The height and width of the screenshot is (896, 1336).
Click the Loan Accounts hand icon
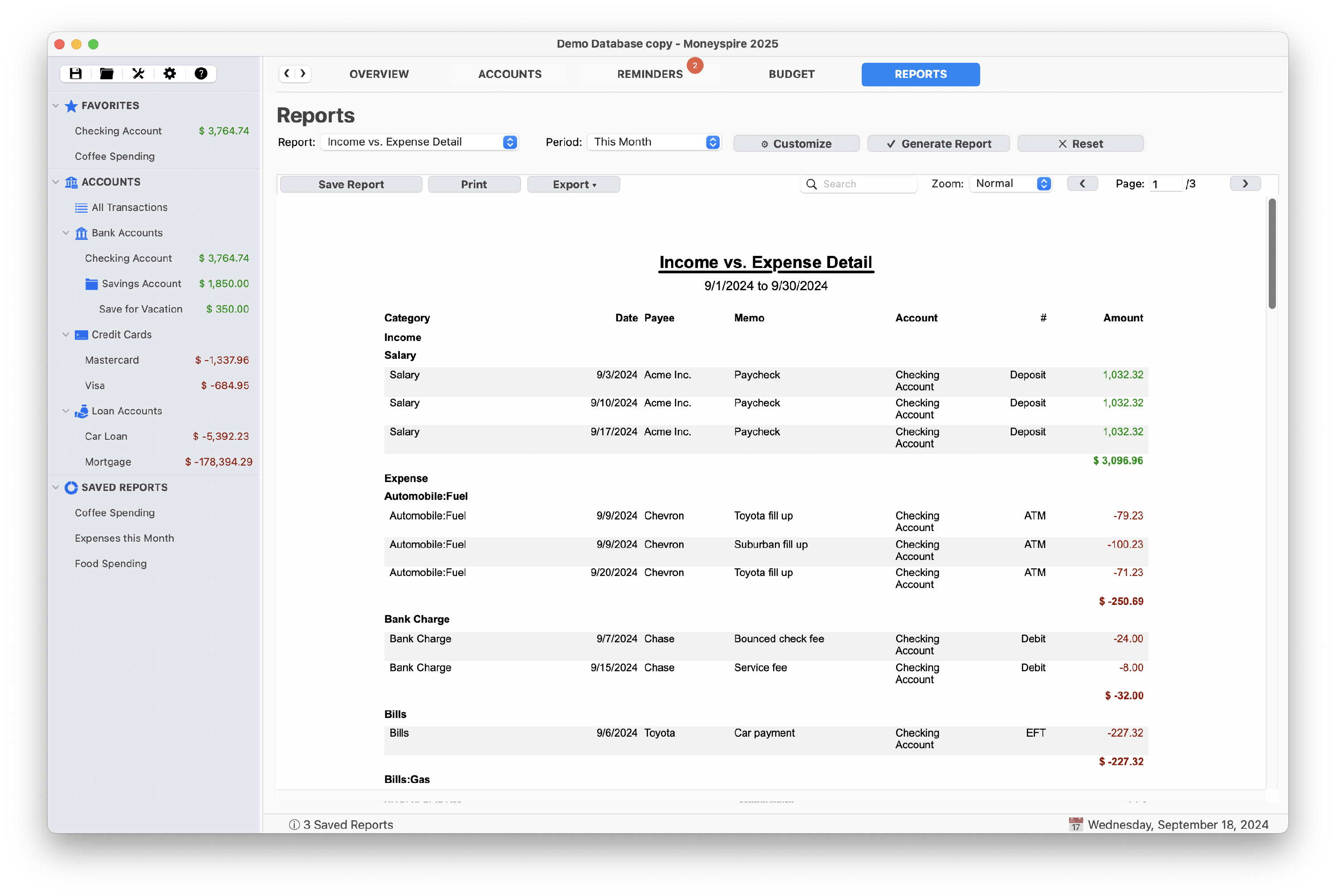(x=81, y=411)
